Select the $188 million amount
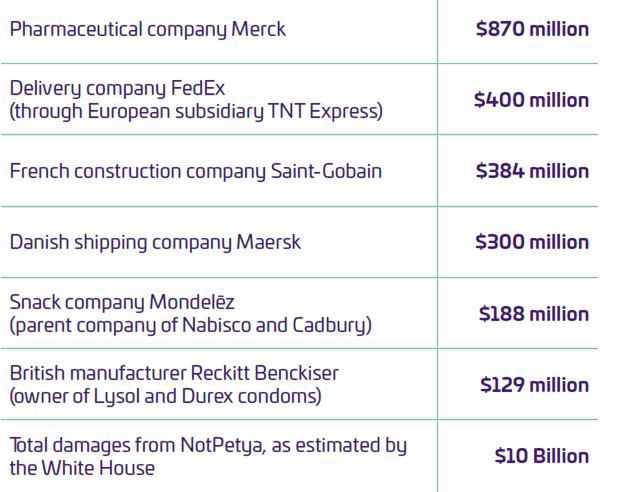 [534, 314]
